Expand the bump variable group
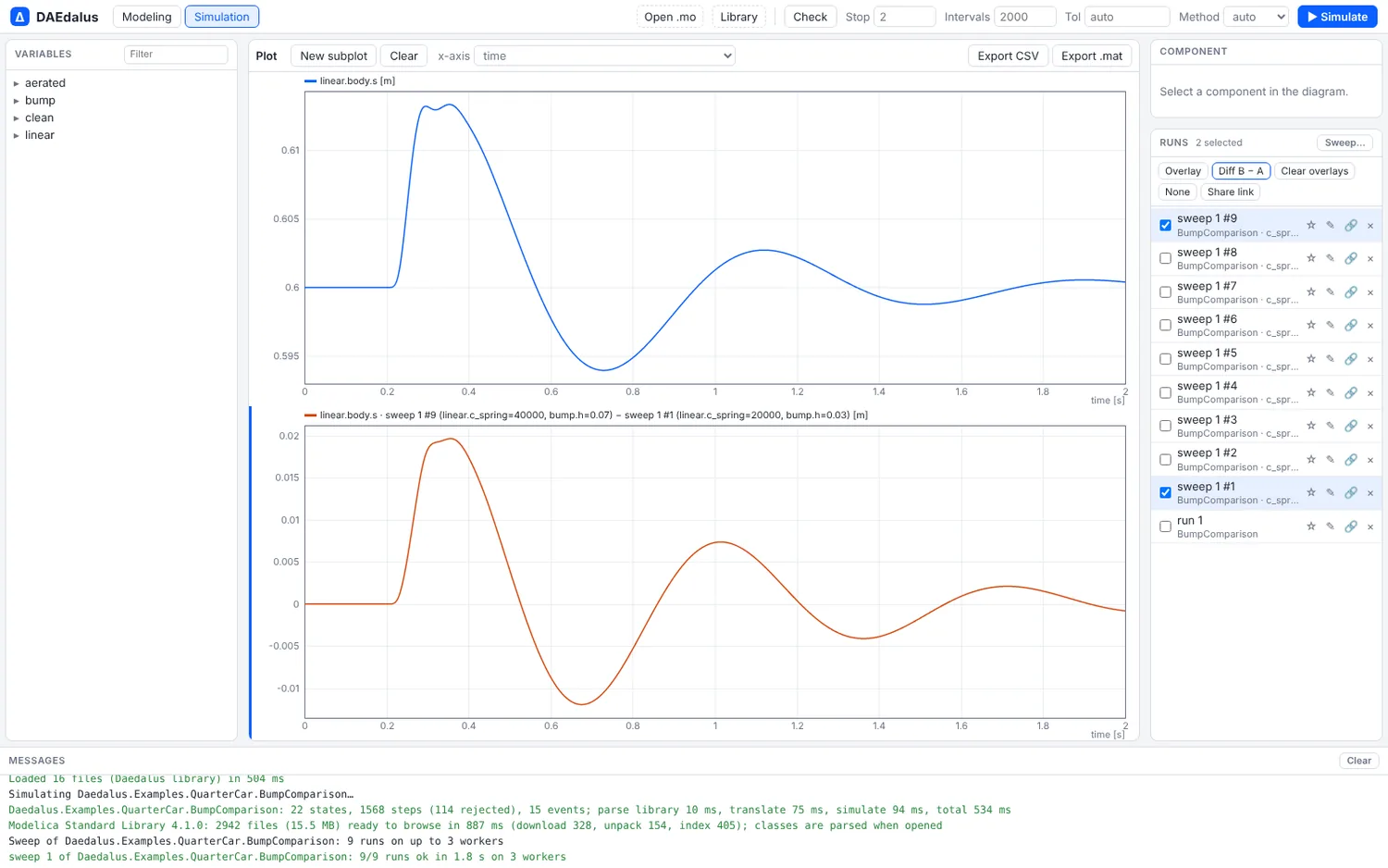 coord(17,101)
